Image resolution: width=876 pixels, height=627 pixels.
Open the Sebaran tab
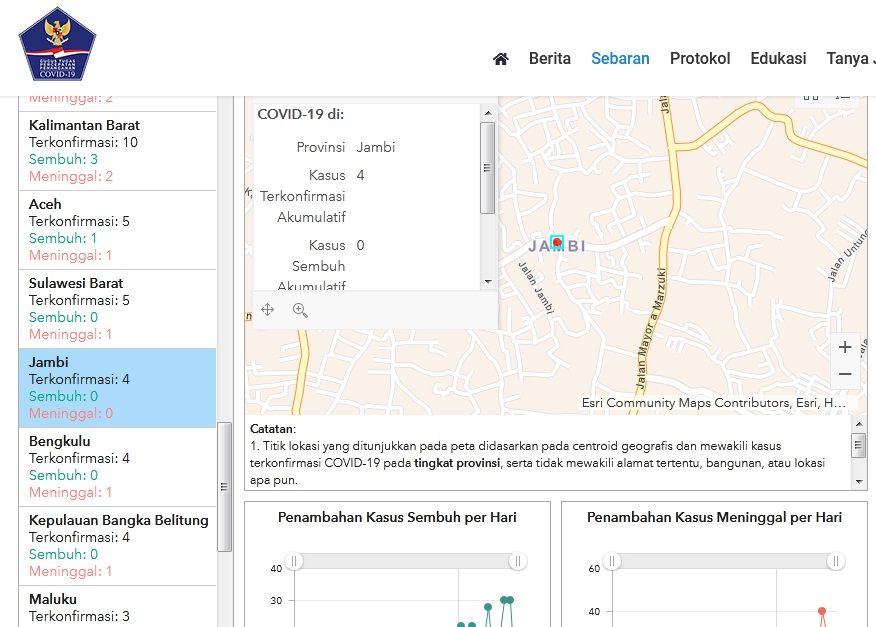click(620, 59)
